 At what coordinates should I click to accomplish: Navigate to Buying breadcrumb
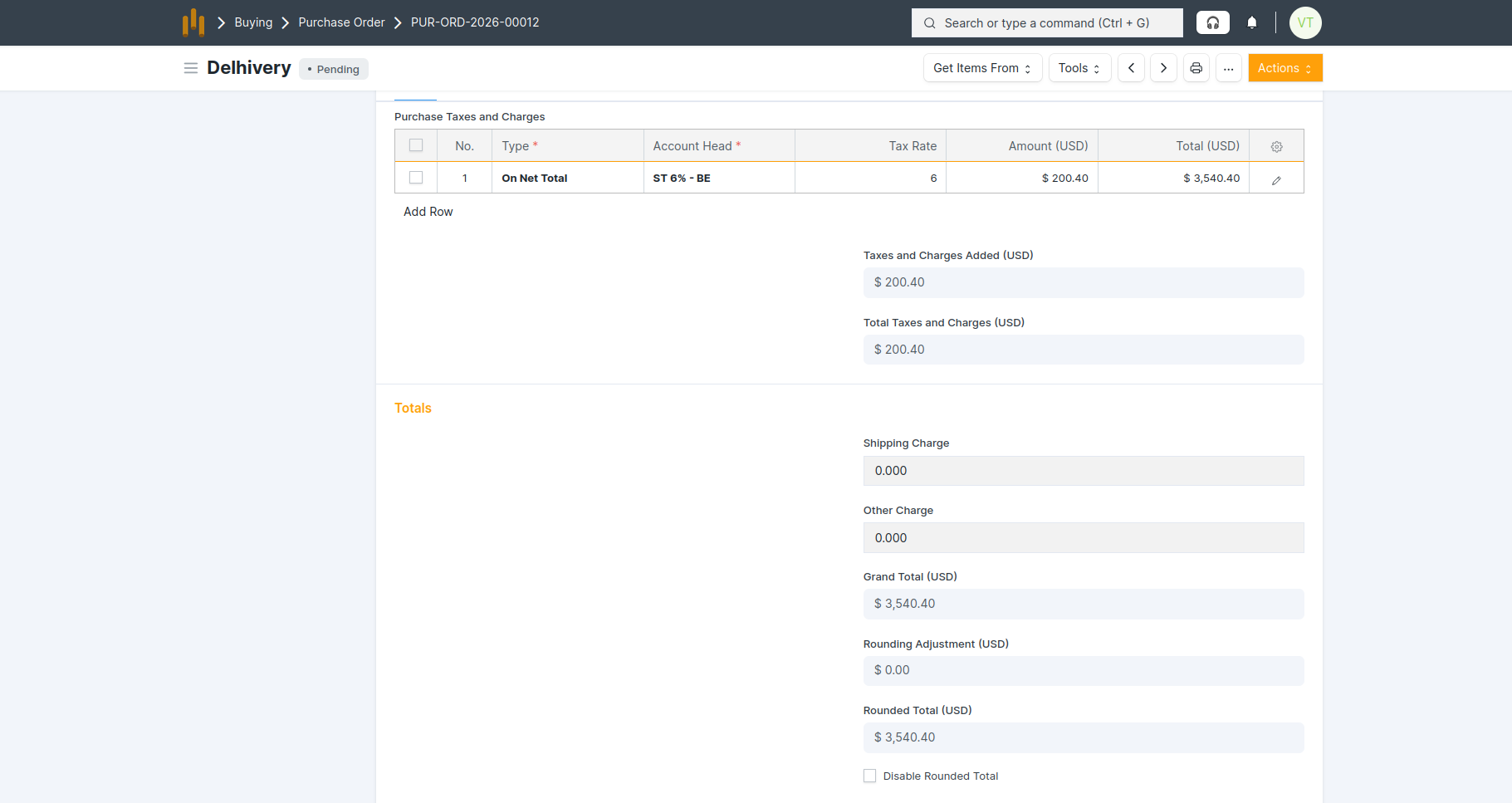point(253,22)
